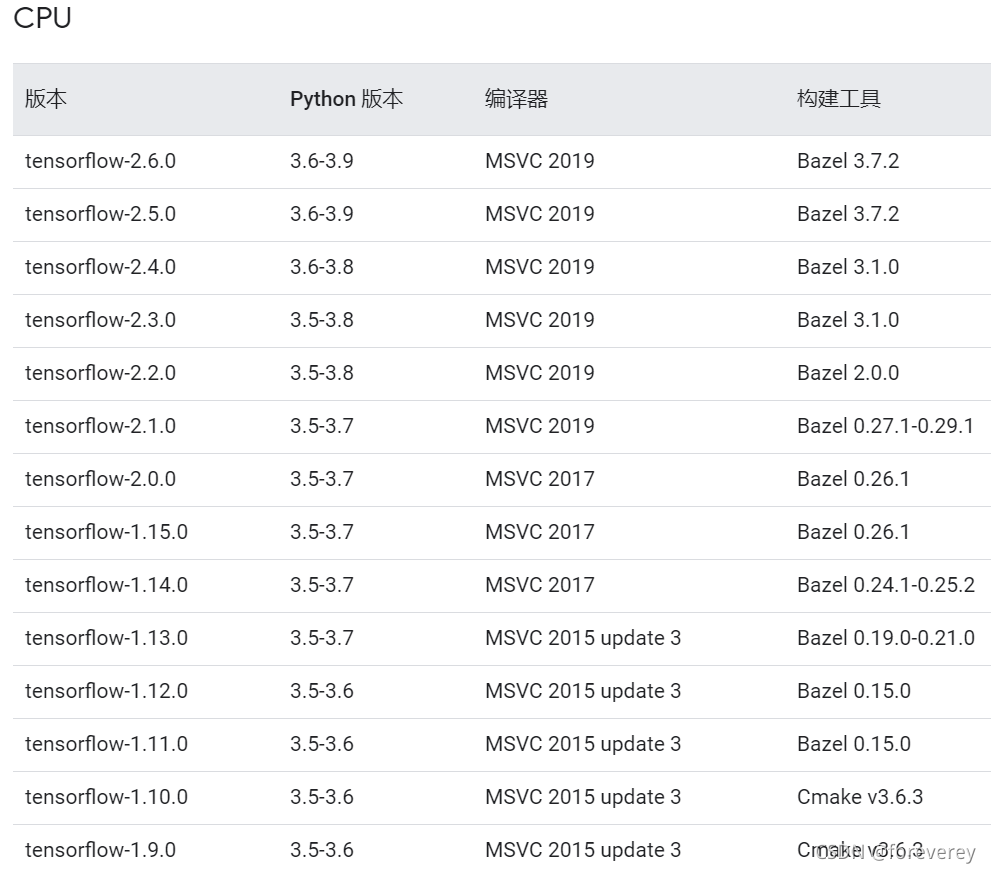Select Python 3.5-3.7 in tensorflow-1.13.0 row

point(322,639)
